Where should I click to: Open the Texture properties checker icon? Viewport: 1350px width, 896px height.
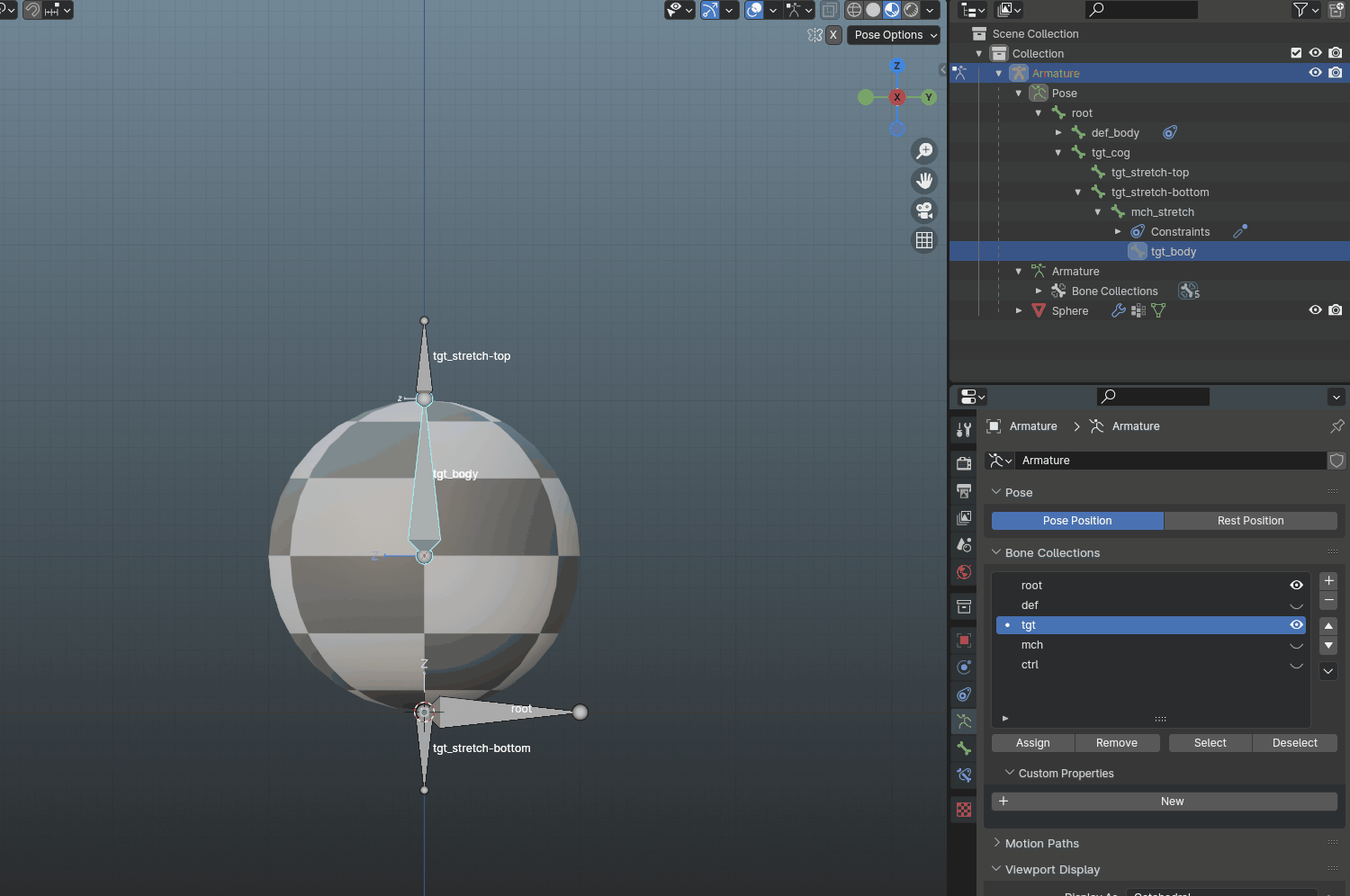point(964,810)
